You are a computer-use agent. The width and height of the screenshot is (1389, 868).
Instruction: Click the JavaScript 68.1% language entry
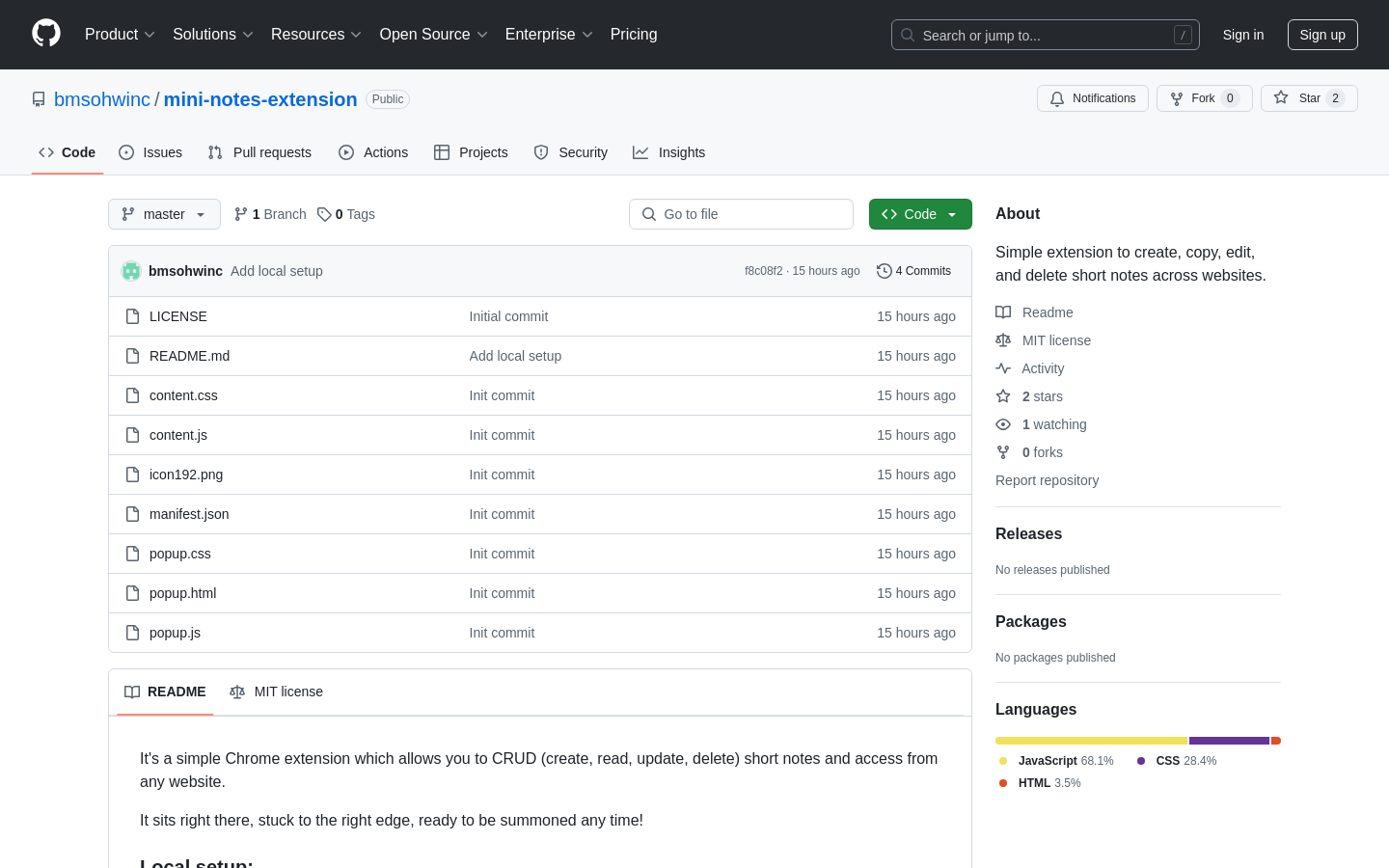pyautogui.click(x=1056, y=761)
